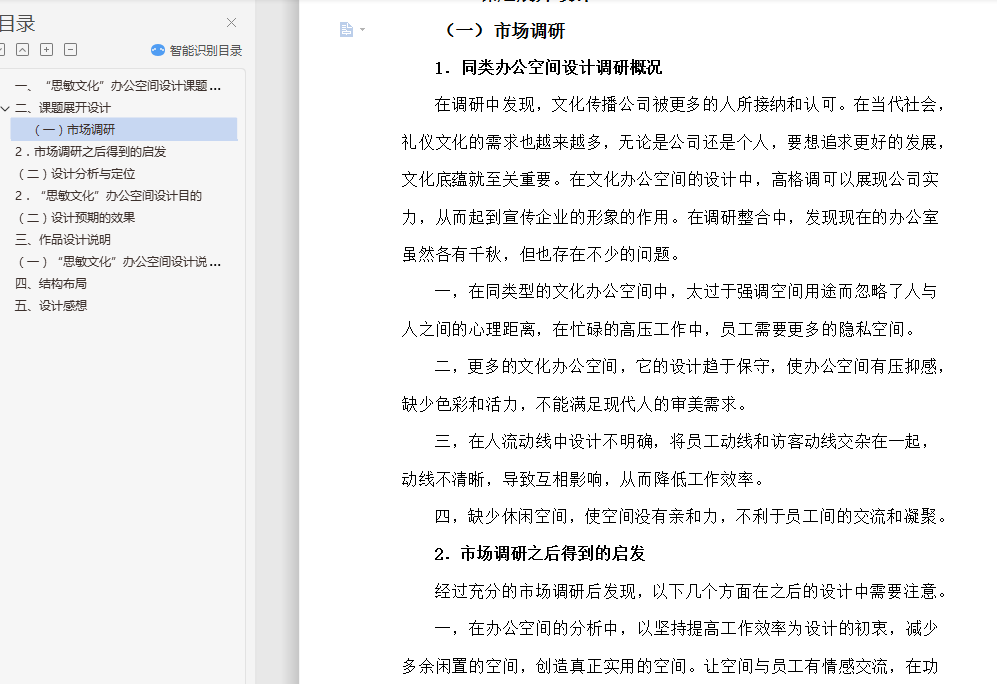This screenshot has height=684, width=997.
Task: Go to (一)"思敏文化"办公空间设计说… outline entry
Action: pyautogui.click(x=119, y=261)
